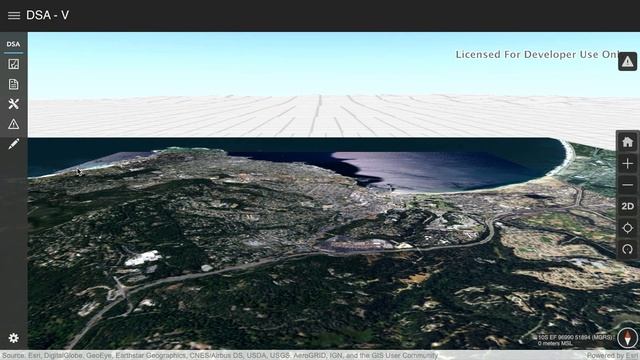Open settings gear in sidebar
640x360 pixels.
click(x=13, y=338)
